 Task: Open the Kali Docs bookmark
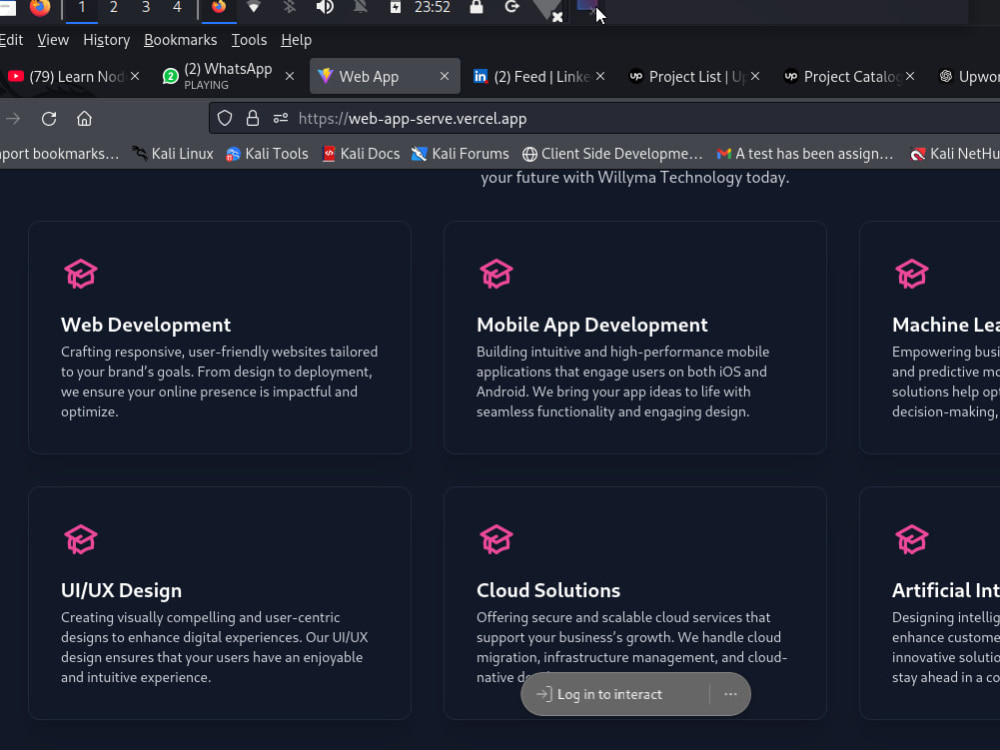[x=361, y=154]
